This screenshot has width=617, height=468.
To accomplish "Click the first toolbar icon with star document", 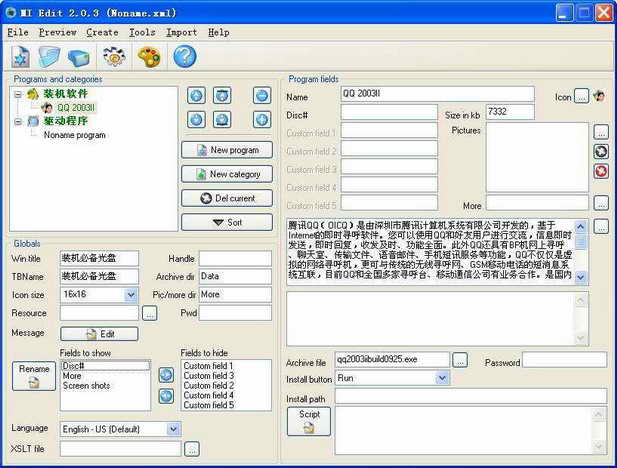I will click(x=21, y=57).
